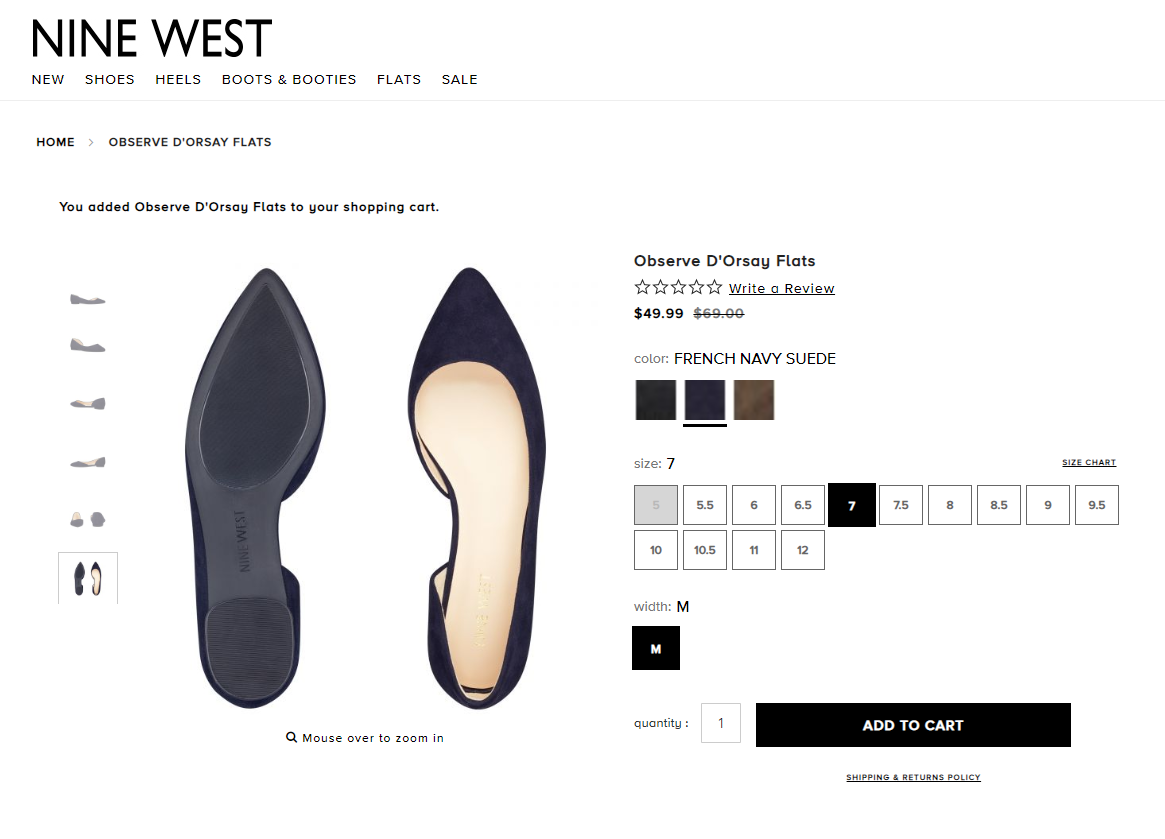Screen dimensions: 1165x839
Task: Open the Size Chart link
Action: click(1089, 463)
